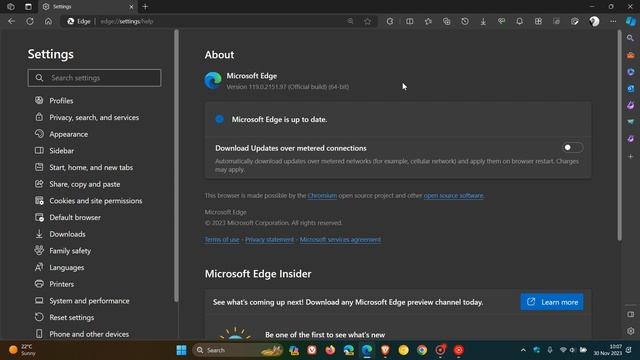Click the Learn more button
This screenshot has width=640, height=360.
tap(552, 302)
